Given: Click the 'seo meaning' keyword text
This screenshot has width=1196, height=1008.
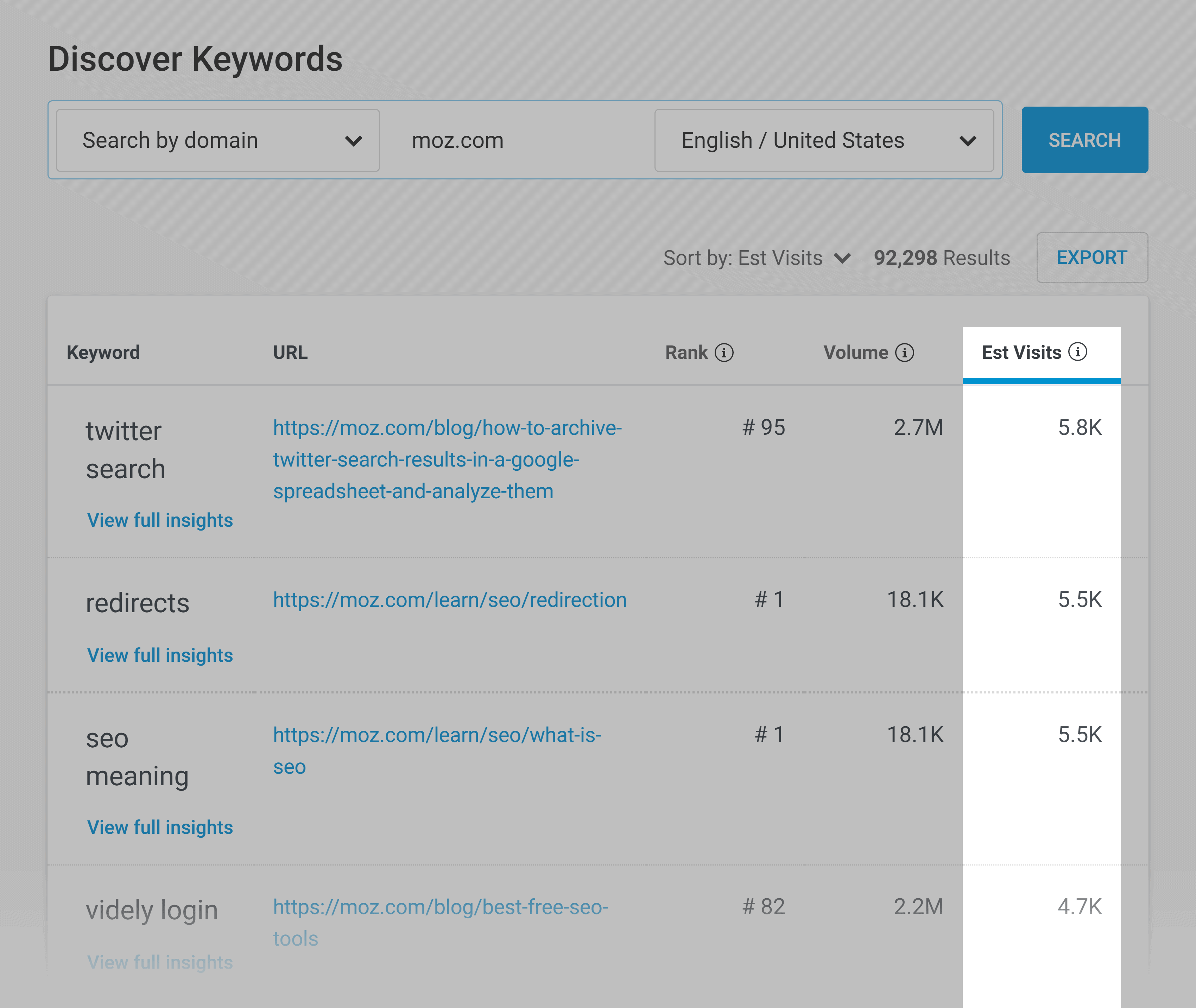Looking at the screenshot, I should [x=137, y=758].
